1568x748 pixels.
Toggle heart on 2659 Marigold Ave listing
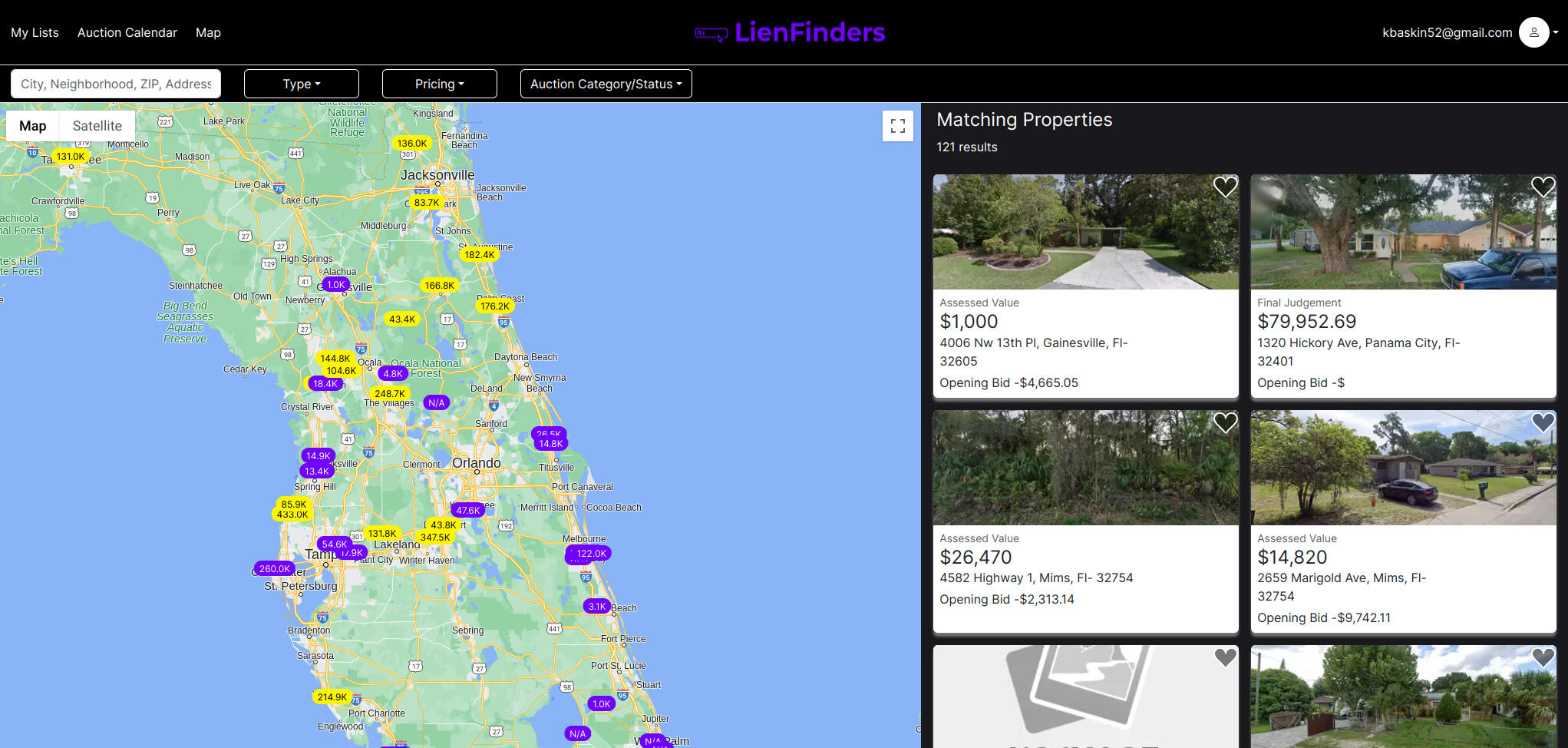1543,422
